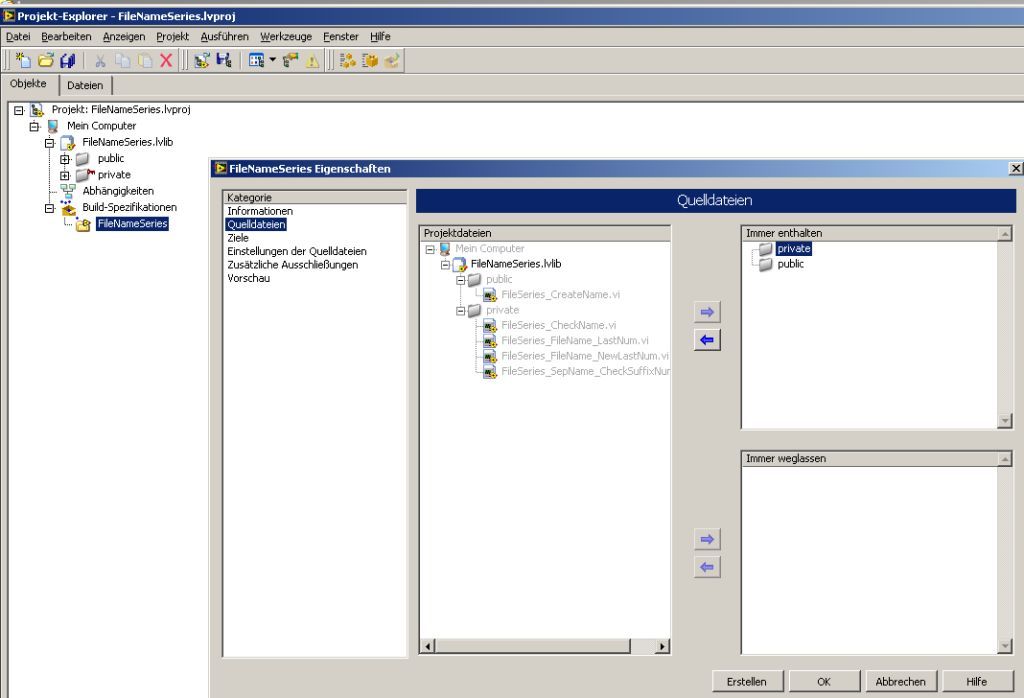Collapse the private folder in Projektdateien
The image size is (1024, 698).
[x=461, y=310]
